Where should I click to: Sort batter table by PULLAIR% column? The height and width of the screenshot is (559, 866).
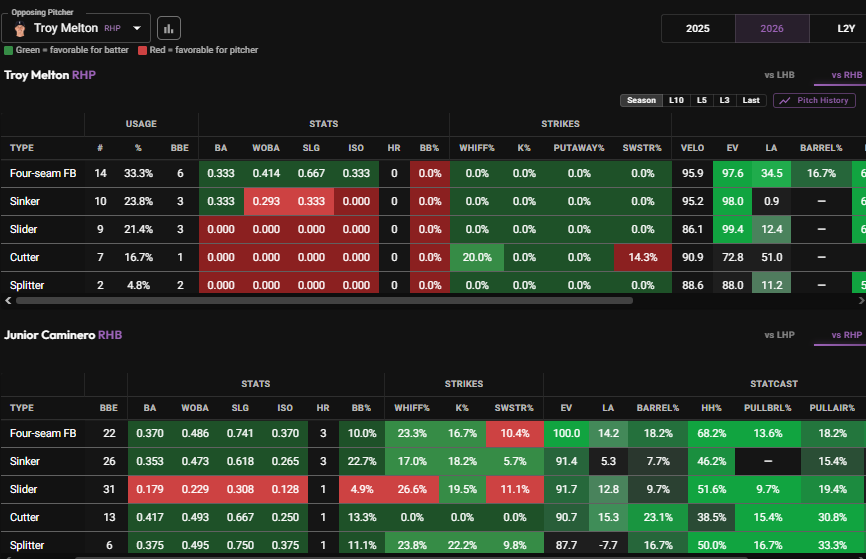point(832,408)
